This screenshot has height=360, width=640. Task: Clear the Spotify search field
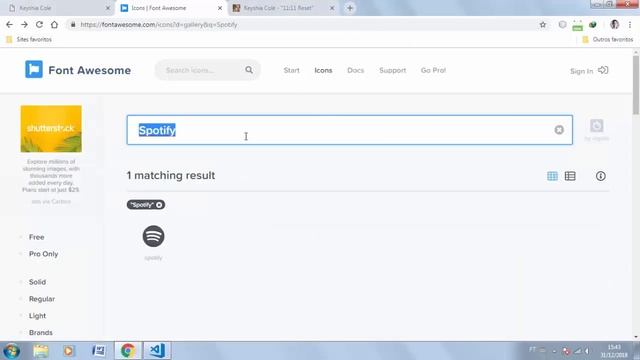[559, 130]
